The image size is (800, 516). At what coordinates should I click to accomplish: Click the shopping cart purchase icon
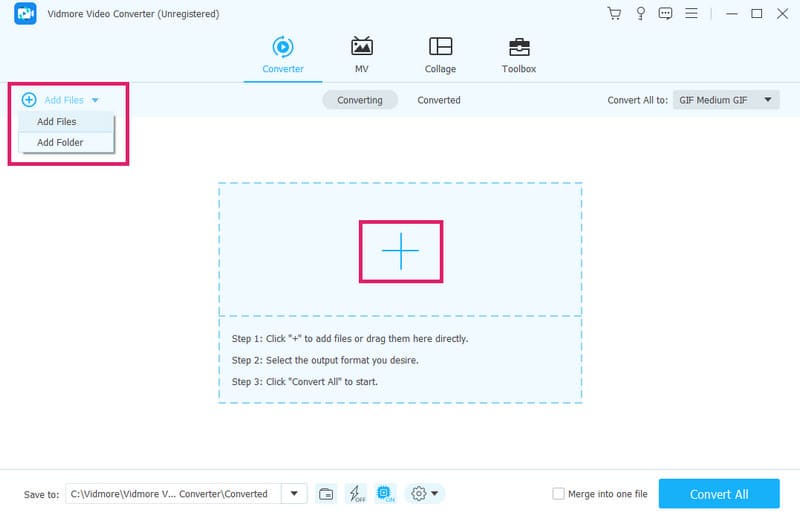coord(614,14)
